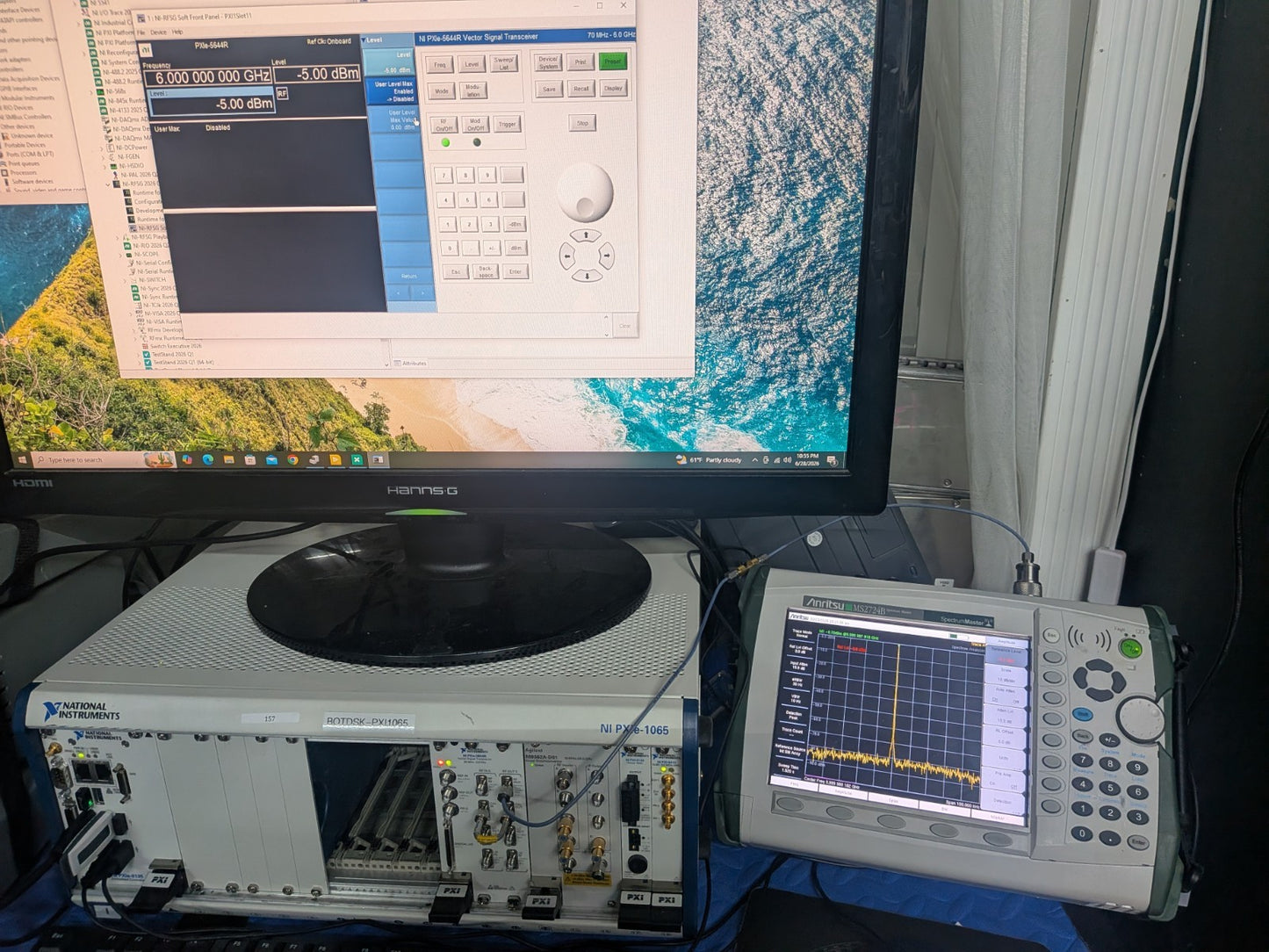1269x952 pixels.
Task: Click the Backspace key on keypad
Action: (486, 272)
